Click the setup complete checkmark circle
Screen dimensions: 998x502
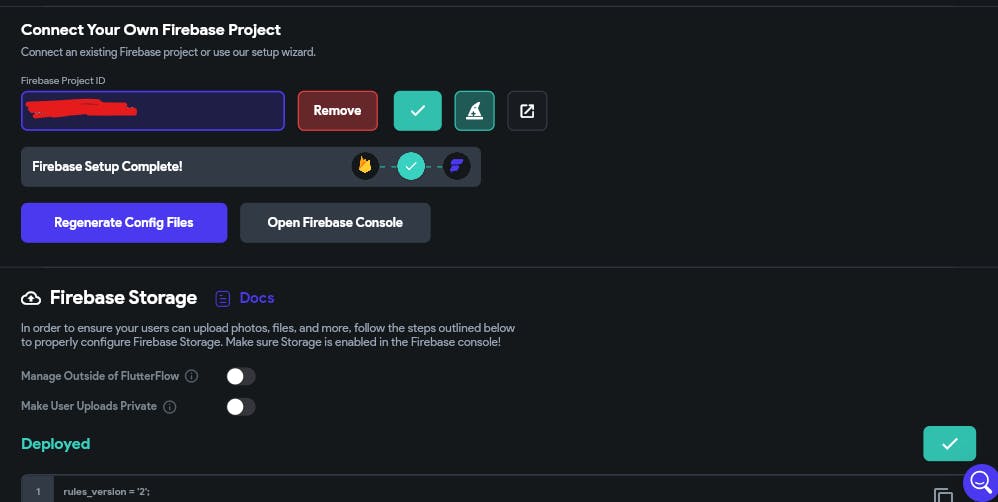tap(411, 166)
